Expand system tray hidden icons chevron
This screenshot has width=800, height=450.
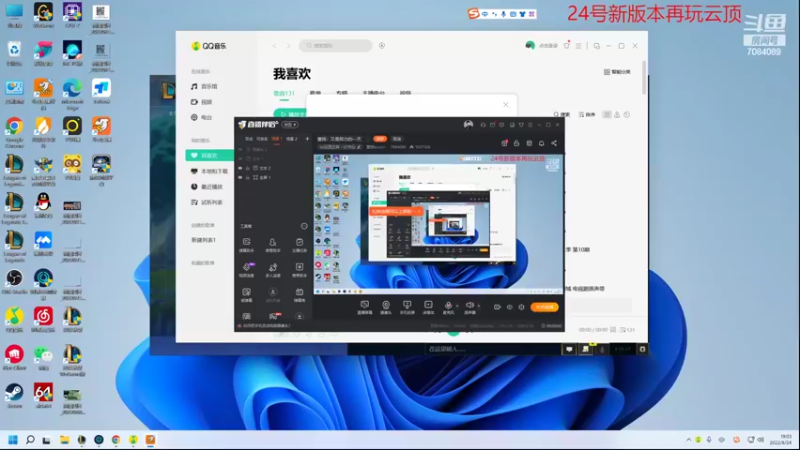tap(688, 440)
